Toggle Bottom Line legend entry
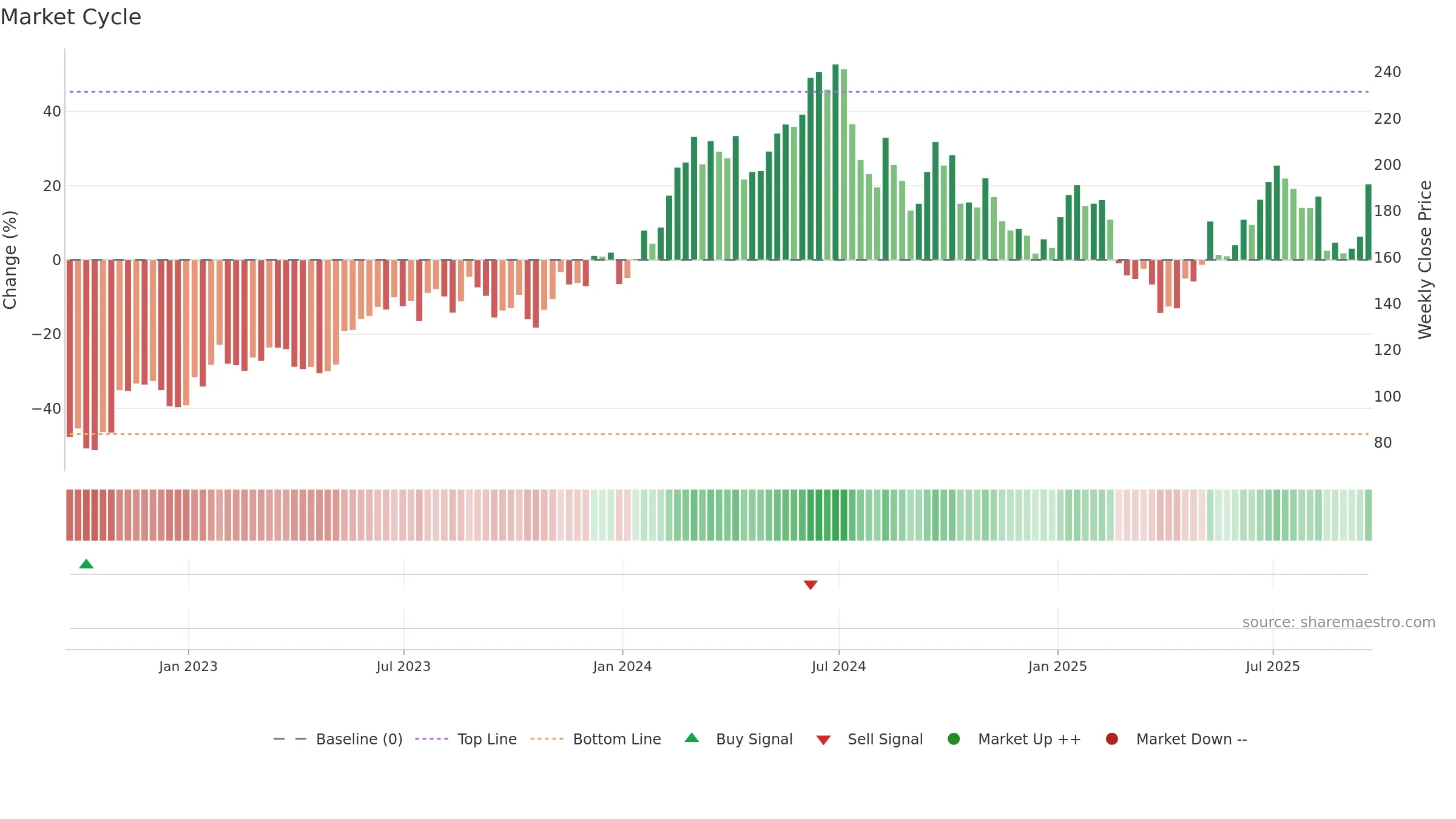 pos(596,739)
